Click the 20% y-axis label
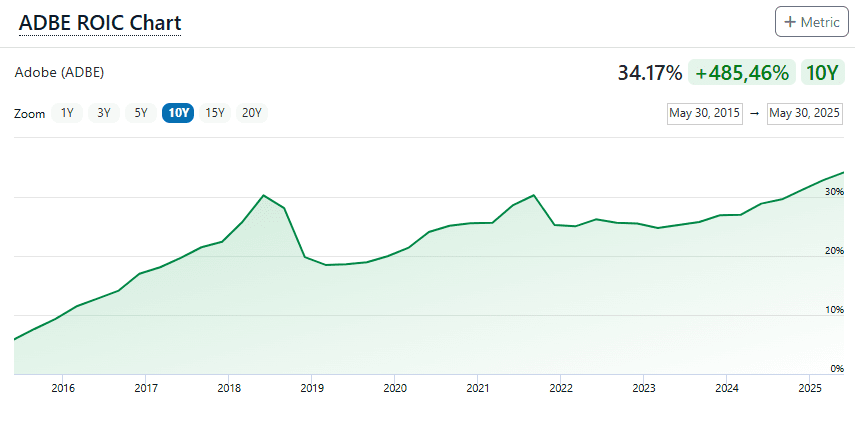 836,251
